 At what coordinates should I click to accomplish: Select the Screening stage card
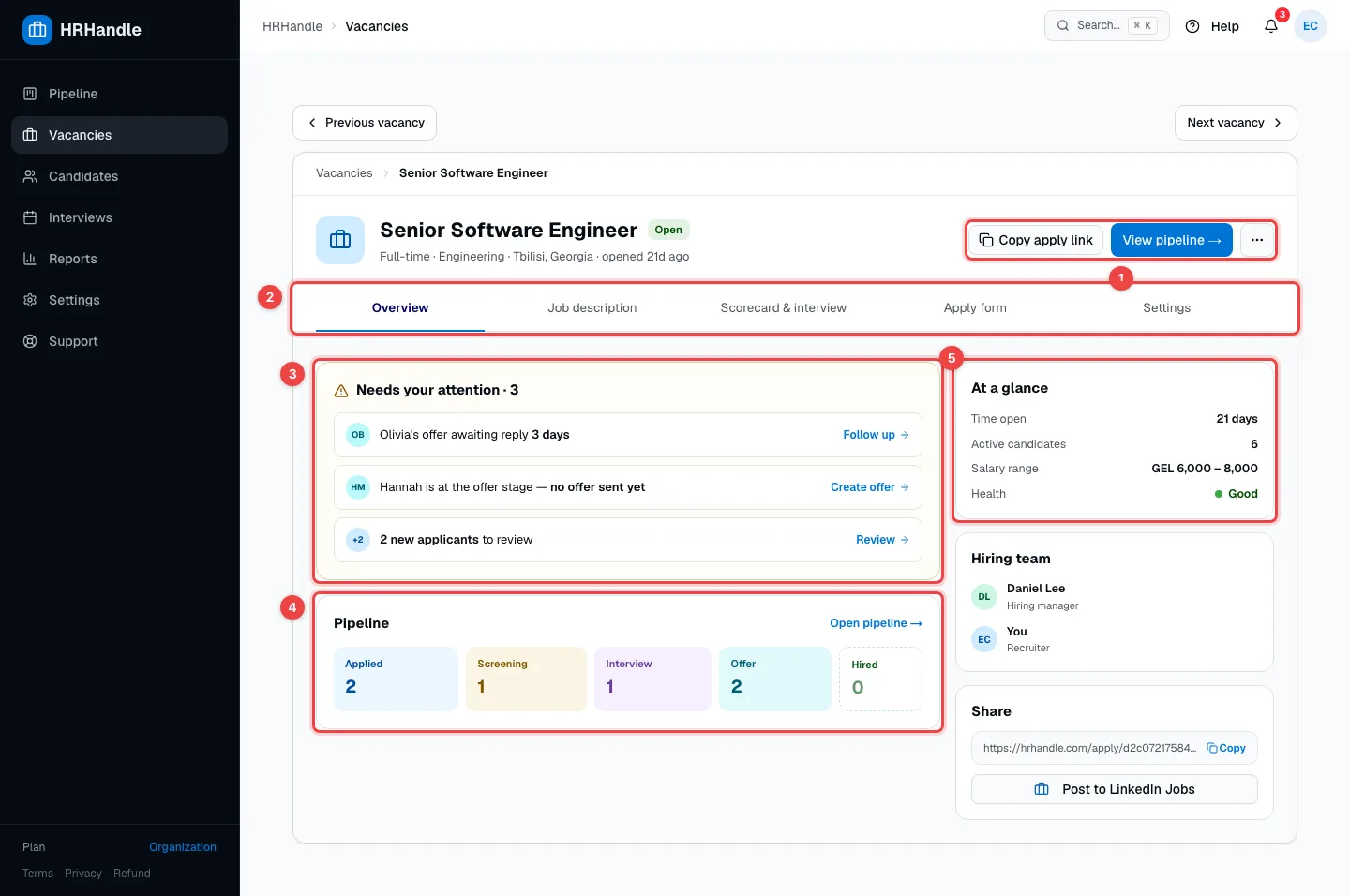tap(526, 679)
